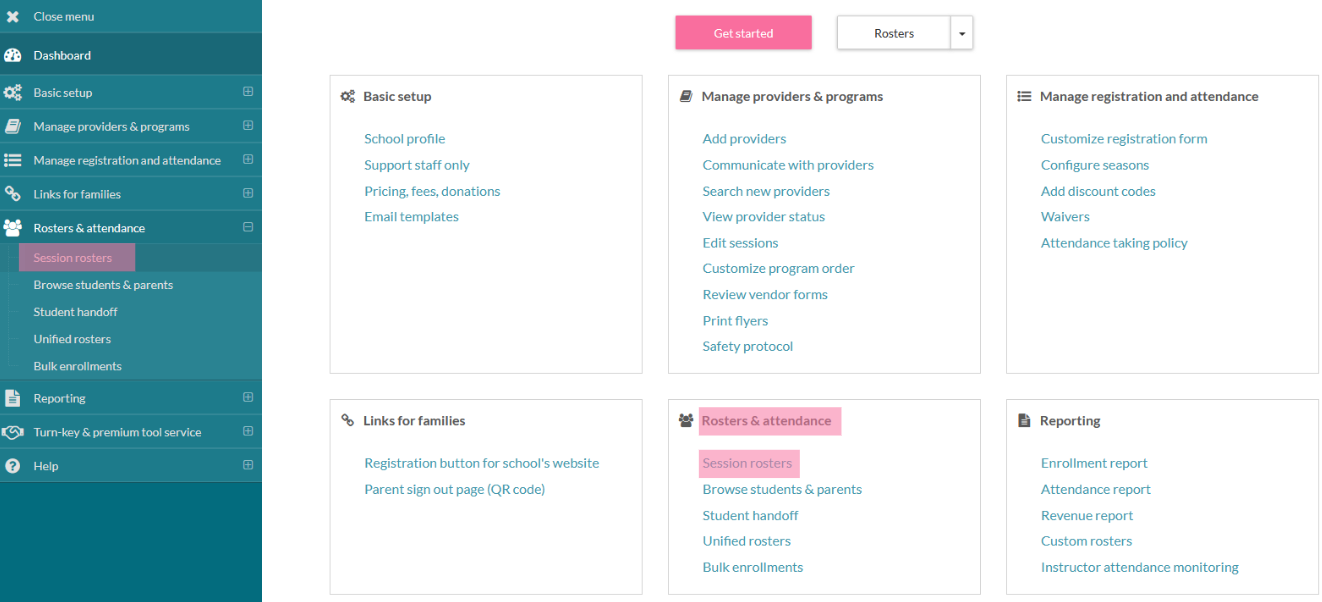Image resolution: width=1322 pixels, height=602 pixels.
Task: Click the Close menu X icon
Action: click(13, 17)
